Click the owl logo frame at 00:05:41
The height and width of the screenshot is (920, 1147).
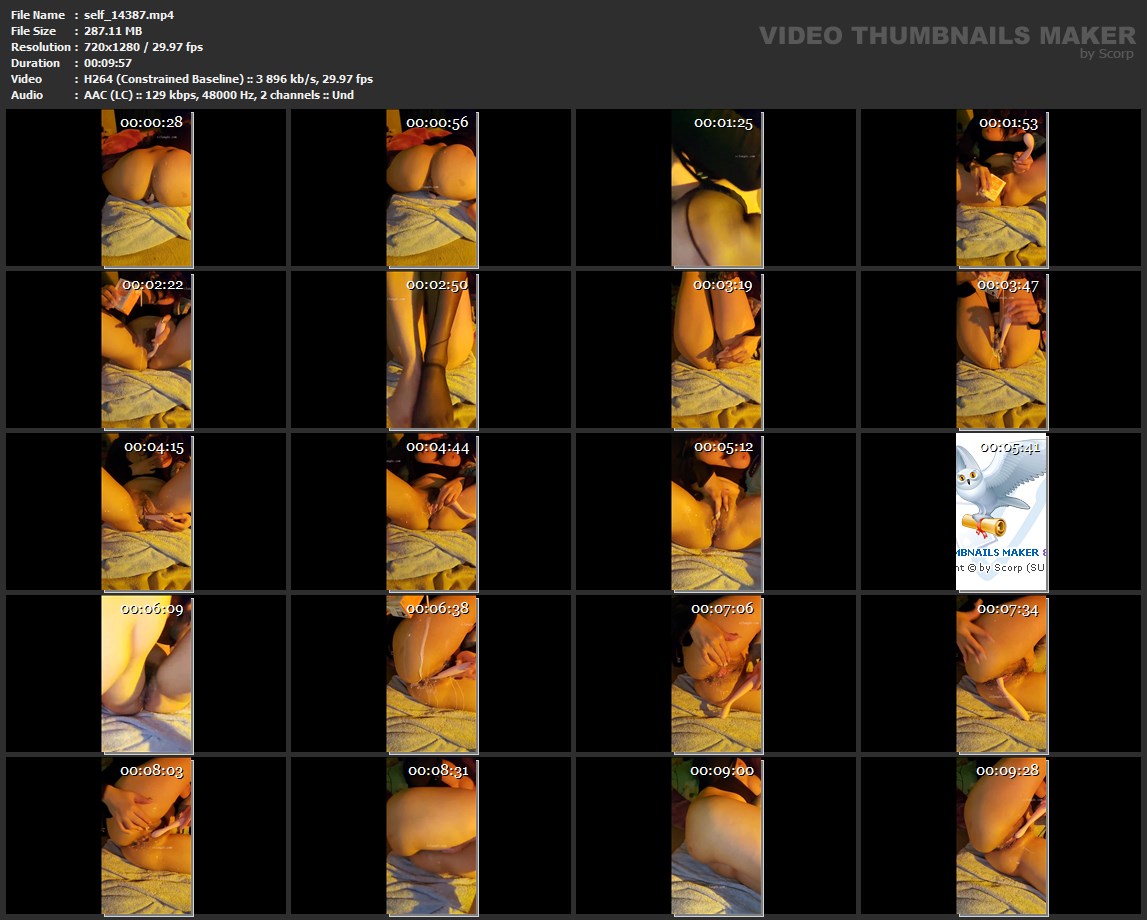pyautogui.click(x=1001, y=512)
